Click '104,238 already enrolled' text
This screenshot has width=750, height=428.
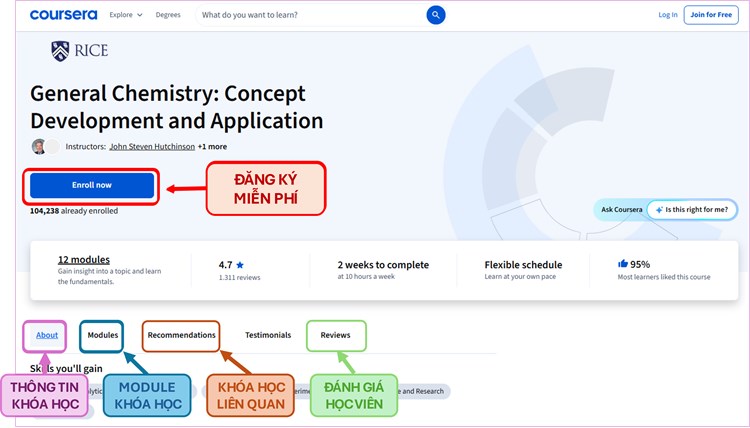point(74,211)
